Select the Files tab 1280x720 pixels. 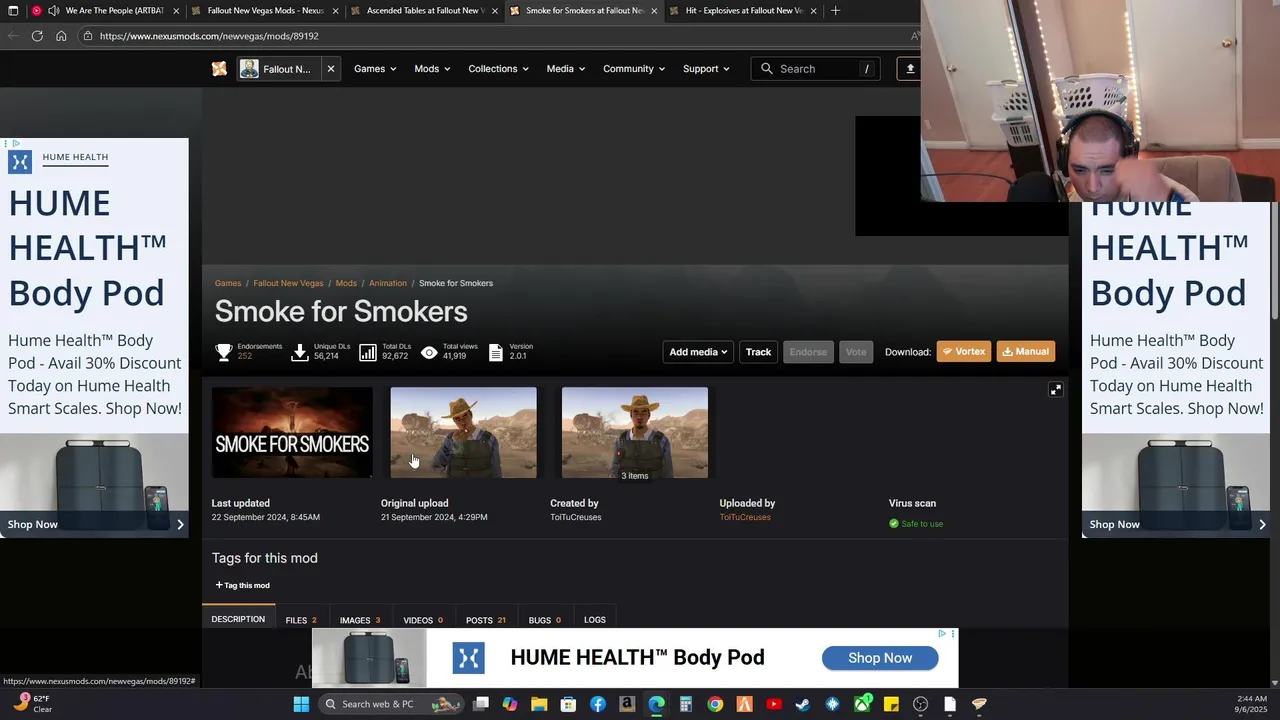tap(301, 620)
